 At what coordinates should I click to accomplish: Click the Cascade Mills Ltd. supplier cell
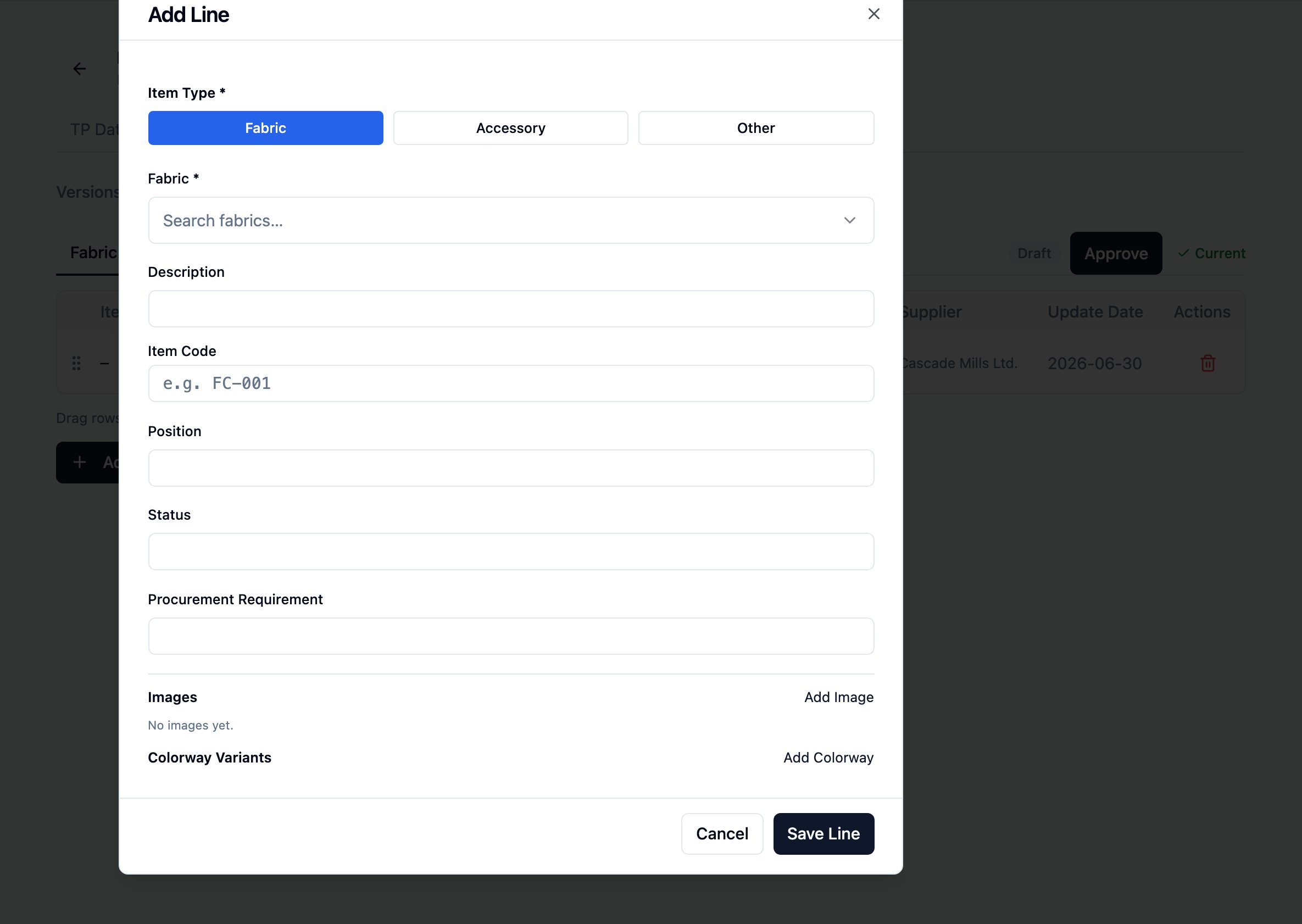coord(959,363)
